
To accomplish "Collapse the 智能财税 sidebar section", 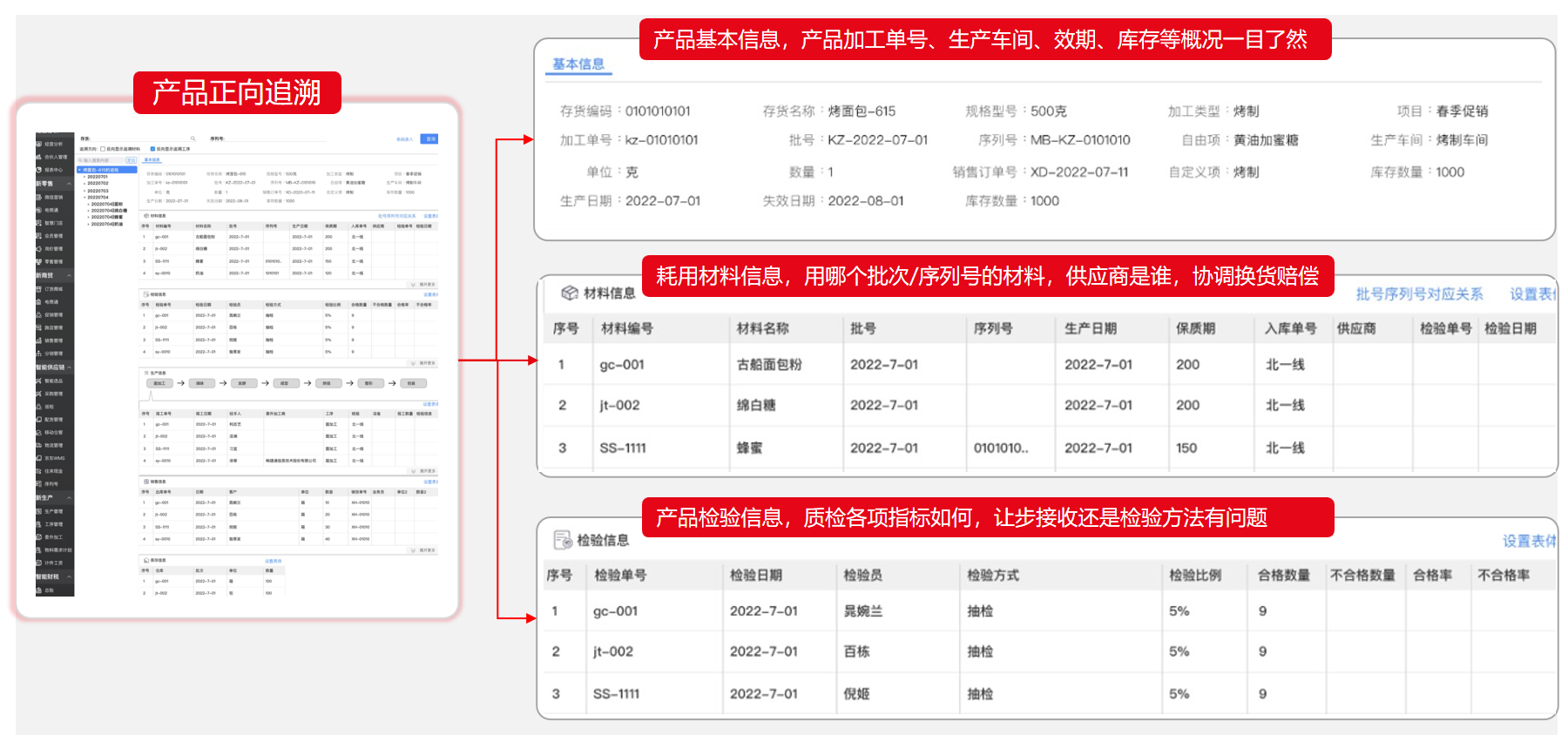I will click(x=69, y=577).
